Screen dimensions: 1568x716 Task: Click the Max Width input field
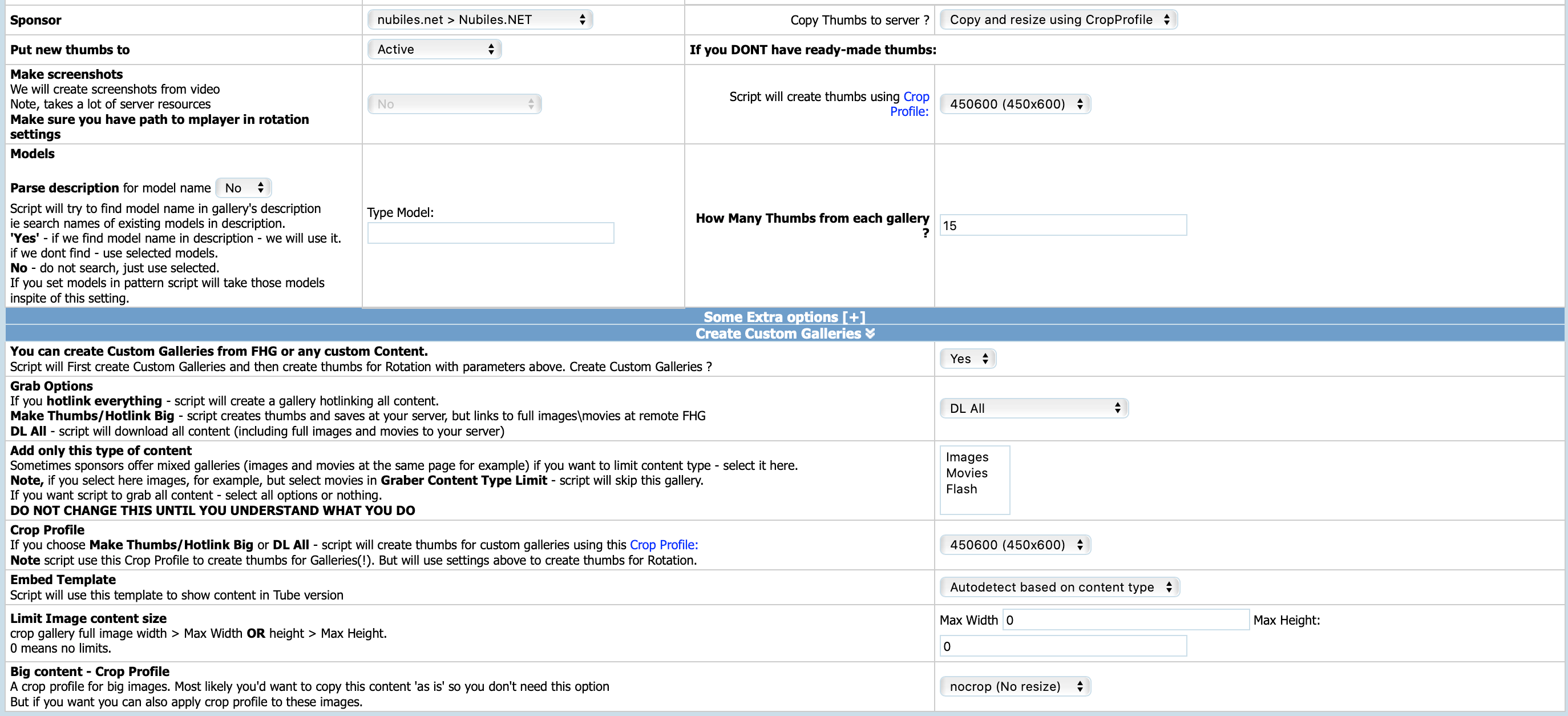(1125, 620)
